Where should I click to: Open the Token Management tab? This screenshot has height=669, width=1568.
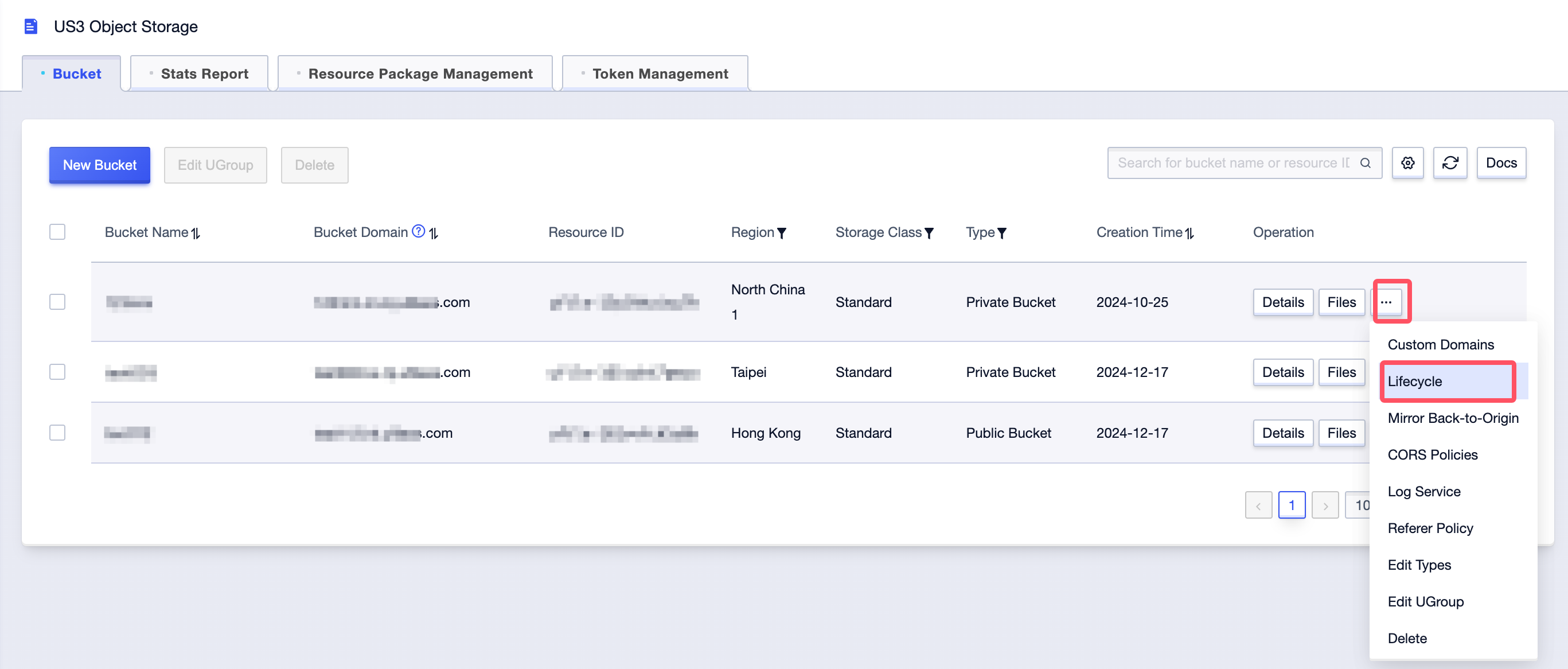tap(655, 73)
